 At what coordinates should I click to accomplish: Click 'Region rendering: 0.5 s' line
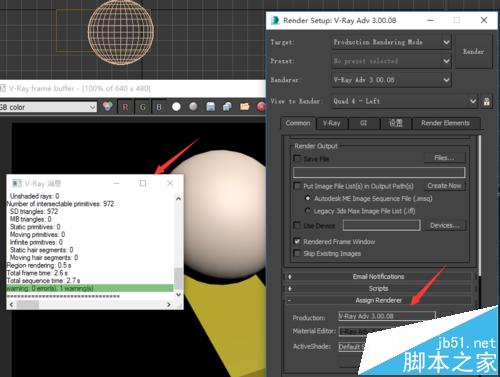point(39,265)
